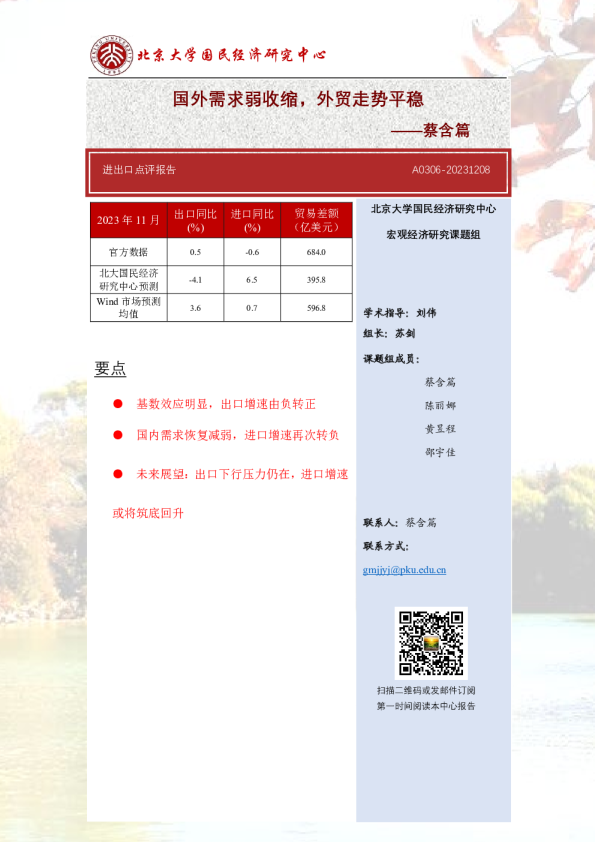The height and width of the screenshot is (842, 595).
Task: Click the Wind trade balance 596.8
Action: 316,308
